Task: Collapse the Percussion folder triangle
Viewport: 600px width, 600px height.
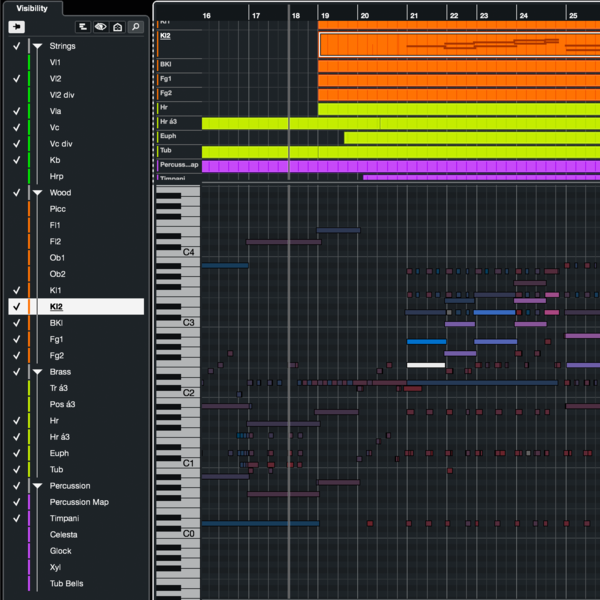Action: (x=37, y=486)
